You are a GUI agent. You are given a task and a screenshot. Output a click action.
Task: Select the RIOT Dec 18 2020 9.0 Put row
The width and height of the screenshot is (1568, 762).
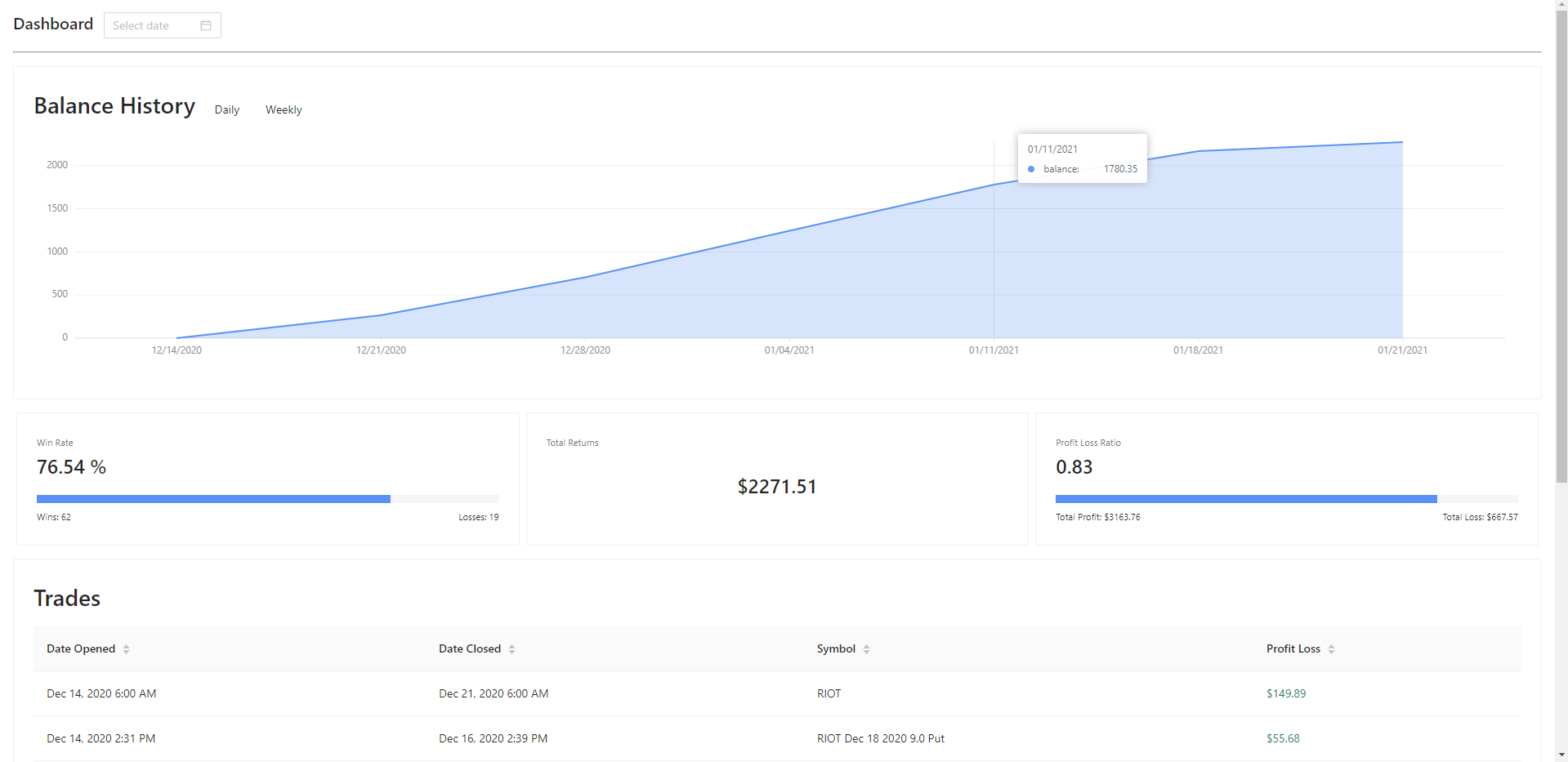click(776, 738)
